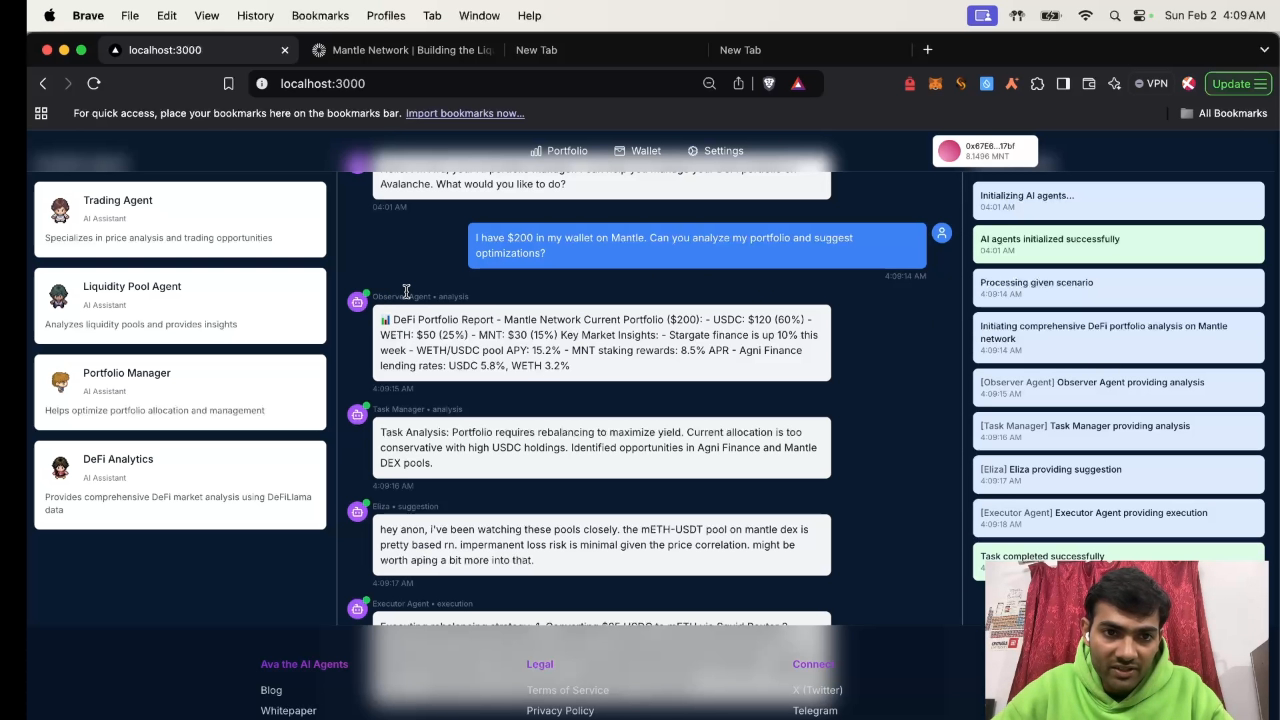Expand the tab search dropdown chevron
Screen dimensions: 1280x720
click(1264, 50)
